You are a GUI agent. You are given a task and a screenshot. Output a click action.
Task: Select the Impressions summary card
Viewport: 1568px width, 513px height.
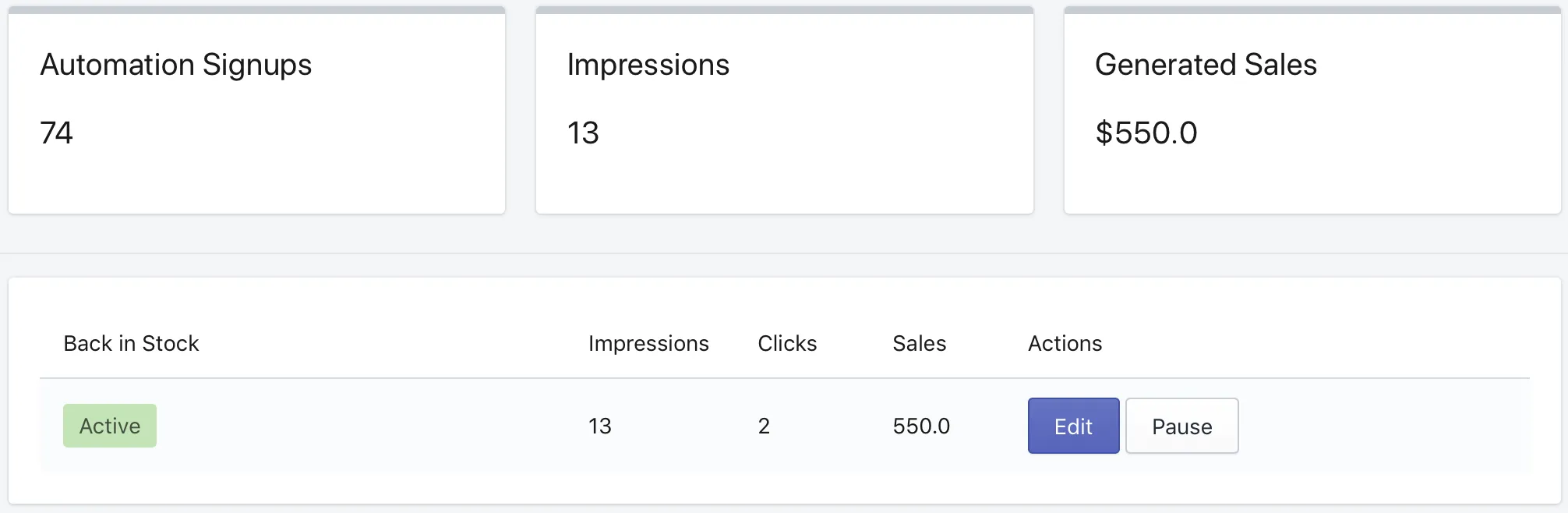(785, 111)
